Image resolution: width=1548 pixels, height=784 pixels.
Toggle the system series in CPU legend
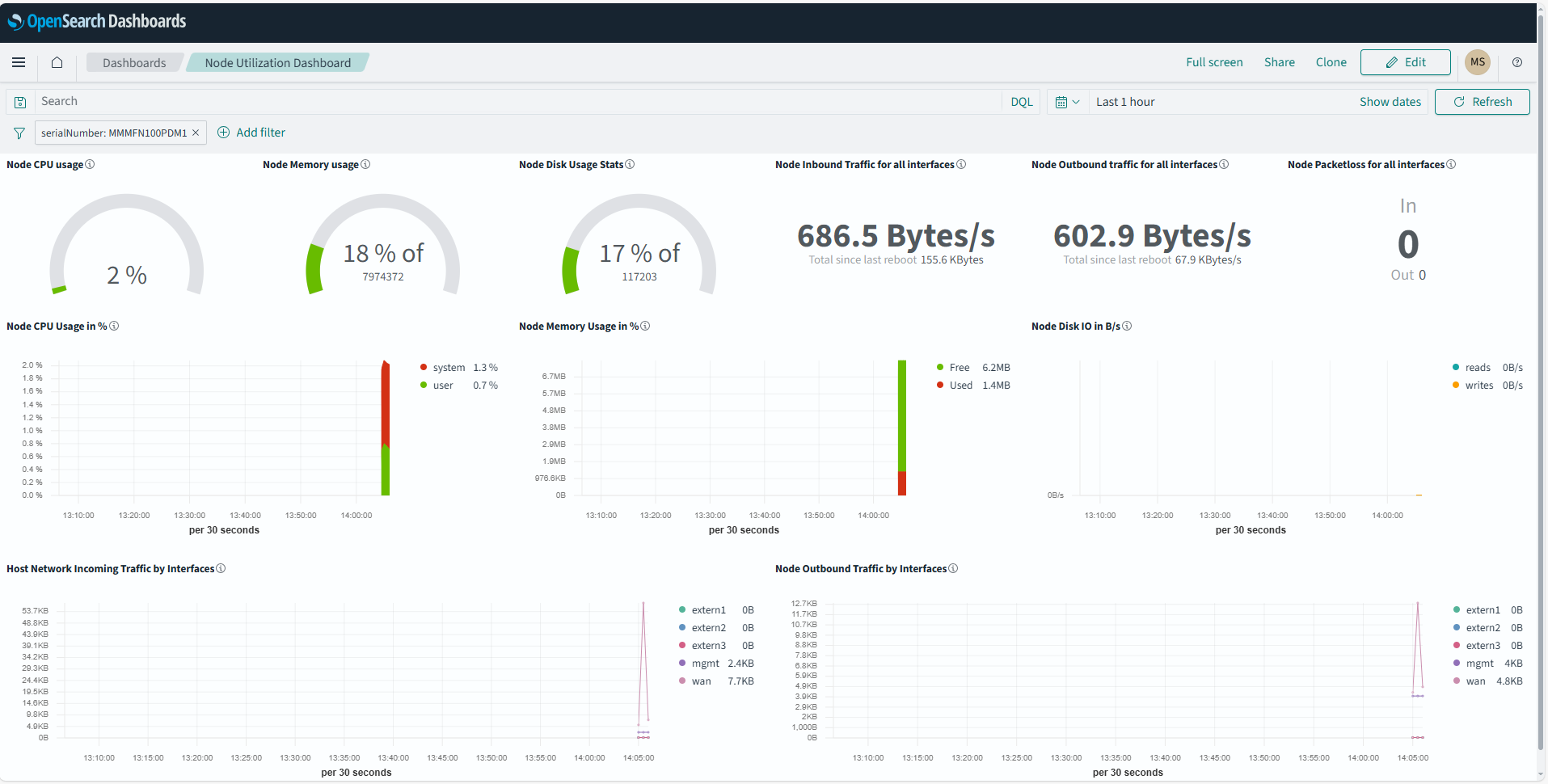[x=449, y=368]
